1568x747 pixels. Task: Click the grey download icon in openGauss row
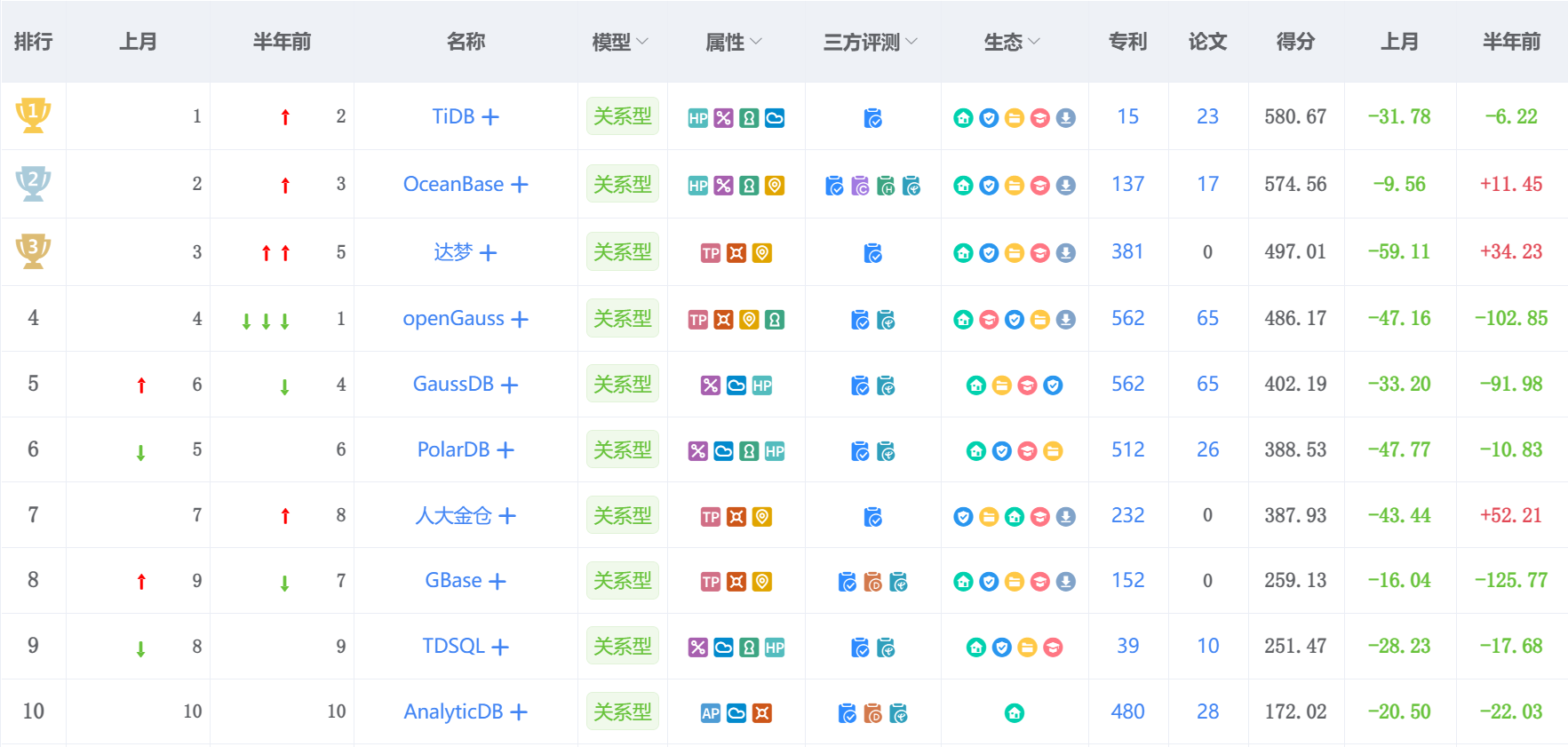1066,320
